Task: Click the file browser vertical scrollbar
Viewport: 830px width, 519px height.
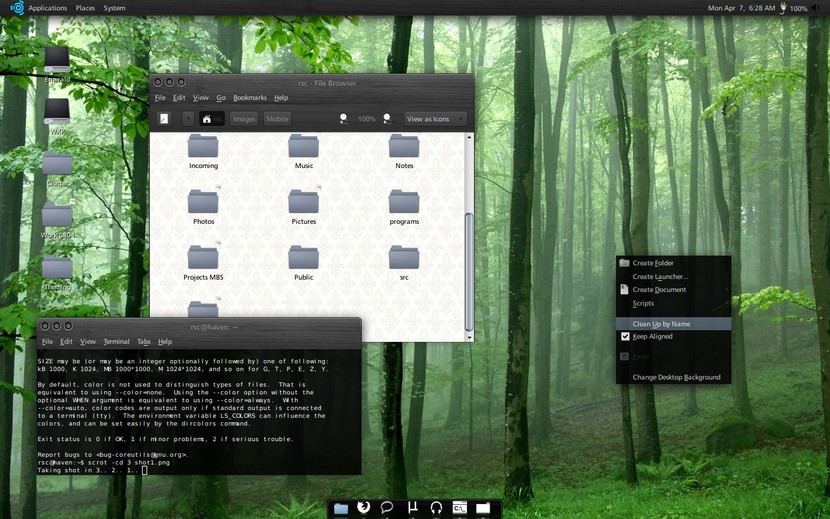Action: click(469, 270)
